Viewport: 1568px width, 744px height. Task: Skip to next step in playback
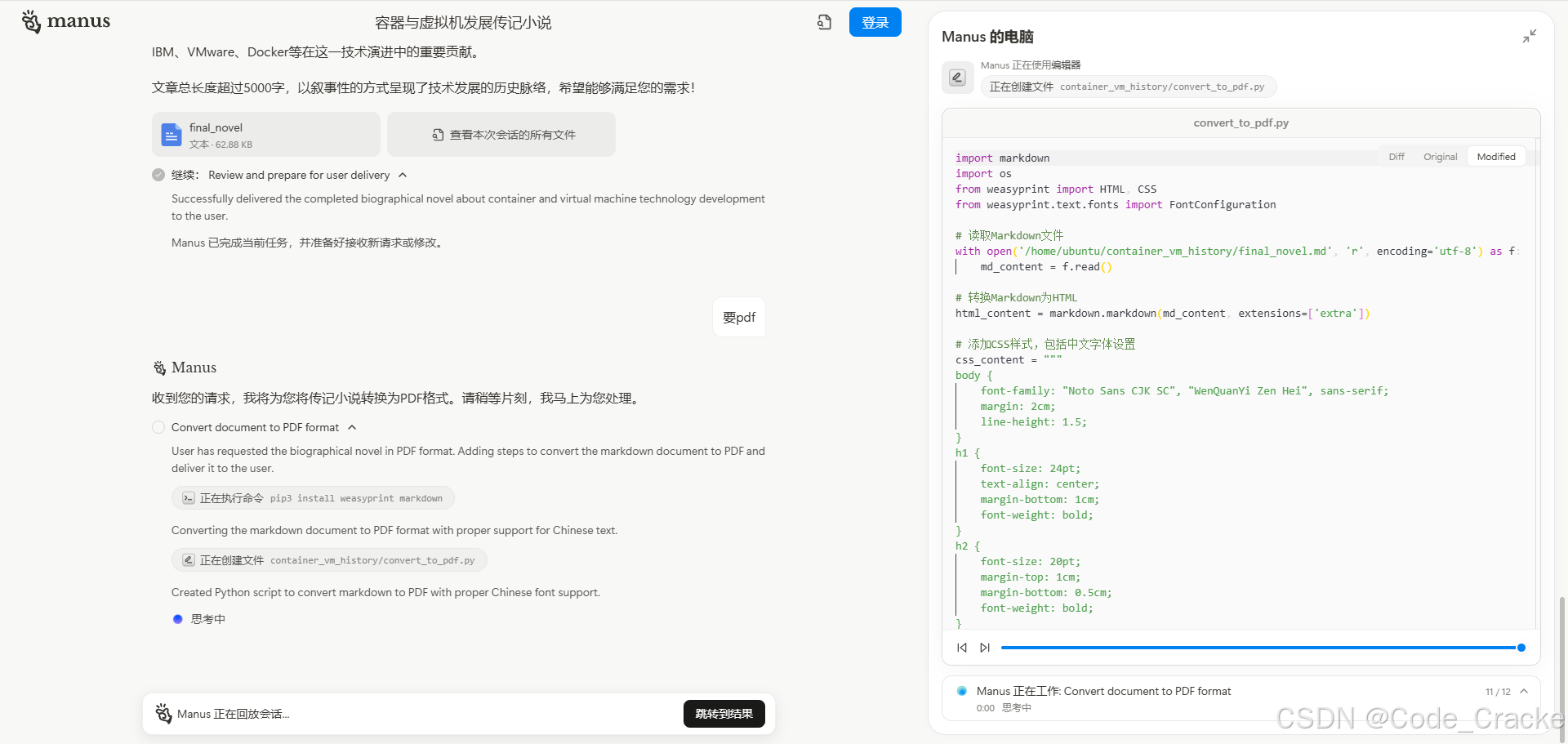985,648
